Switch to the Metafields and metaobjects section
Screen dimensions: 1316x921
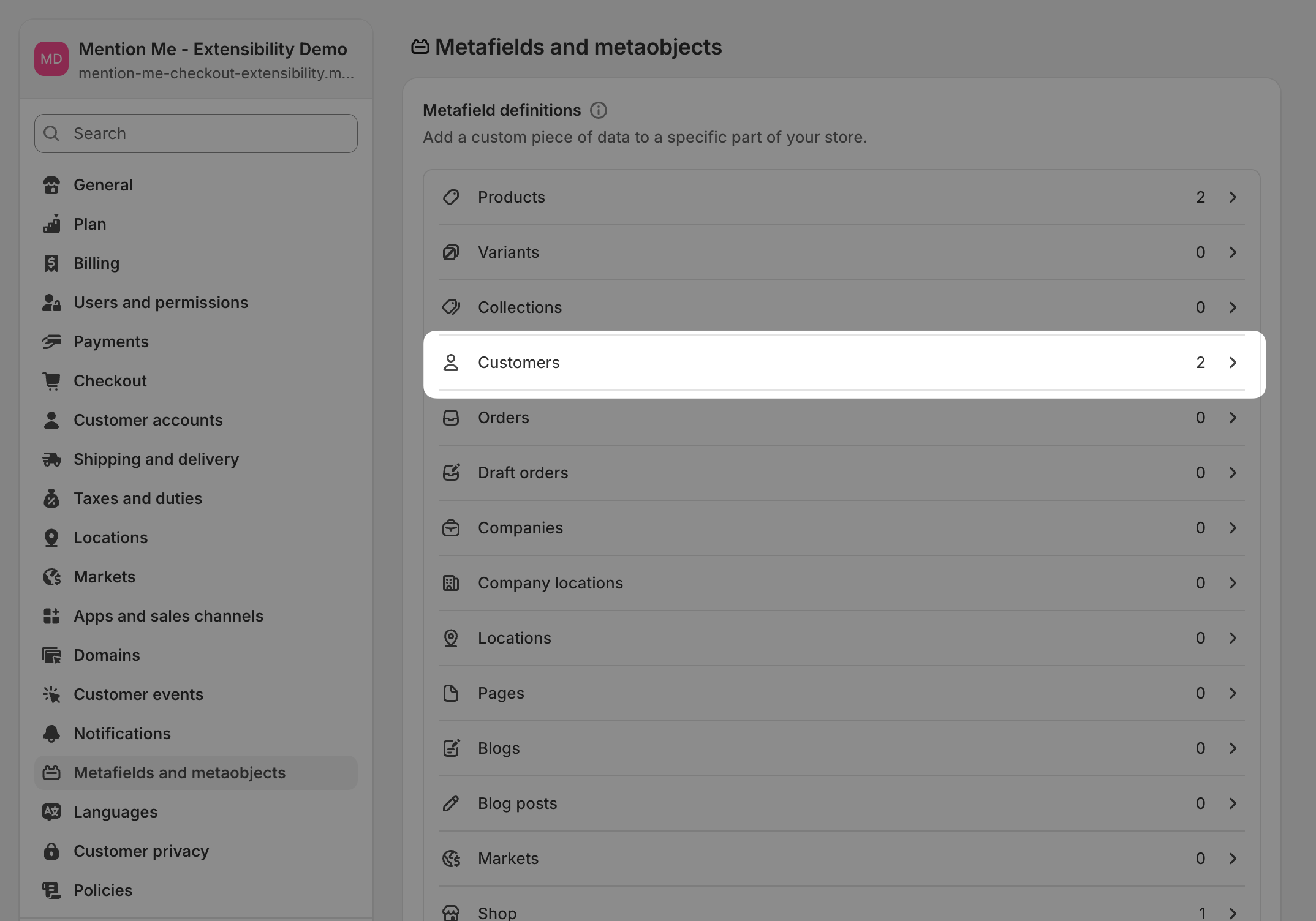click(179, 773)
